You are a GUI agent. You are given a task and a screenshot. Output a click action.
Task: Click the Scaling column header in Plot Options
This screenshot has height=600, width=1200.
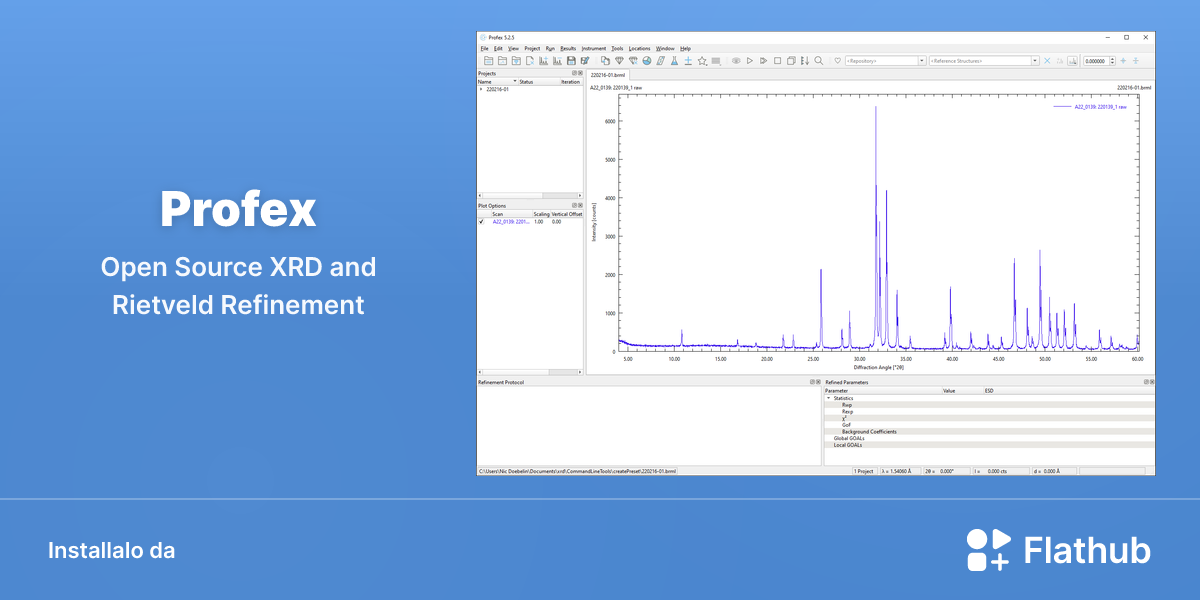[x=541, y=214]
